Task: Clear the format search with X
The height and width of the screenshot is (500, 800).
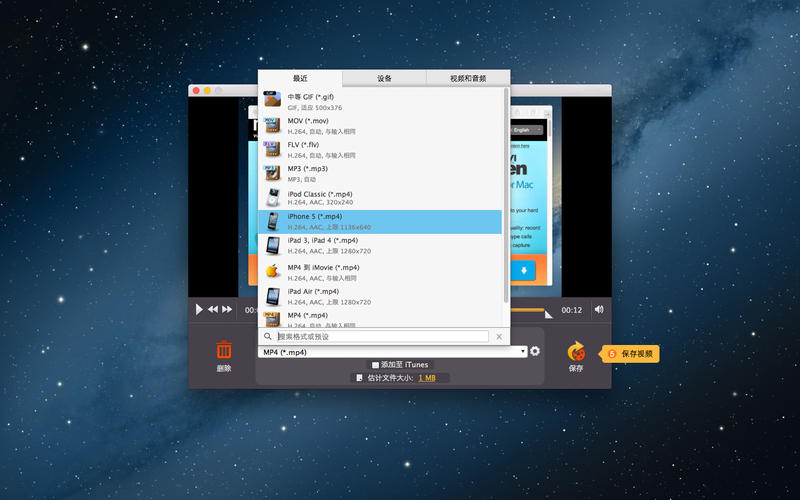Action: tap(499, 337)
